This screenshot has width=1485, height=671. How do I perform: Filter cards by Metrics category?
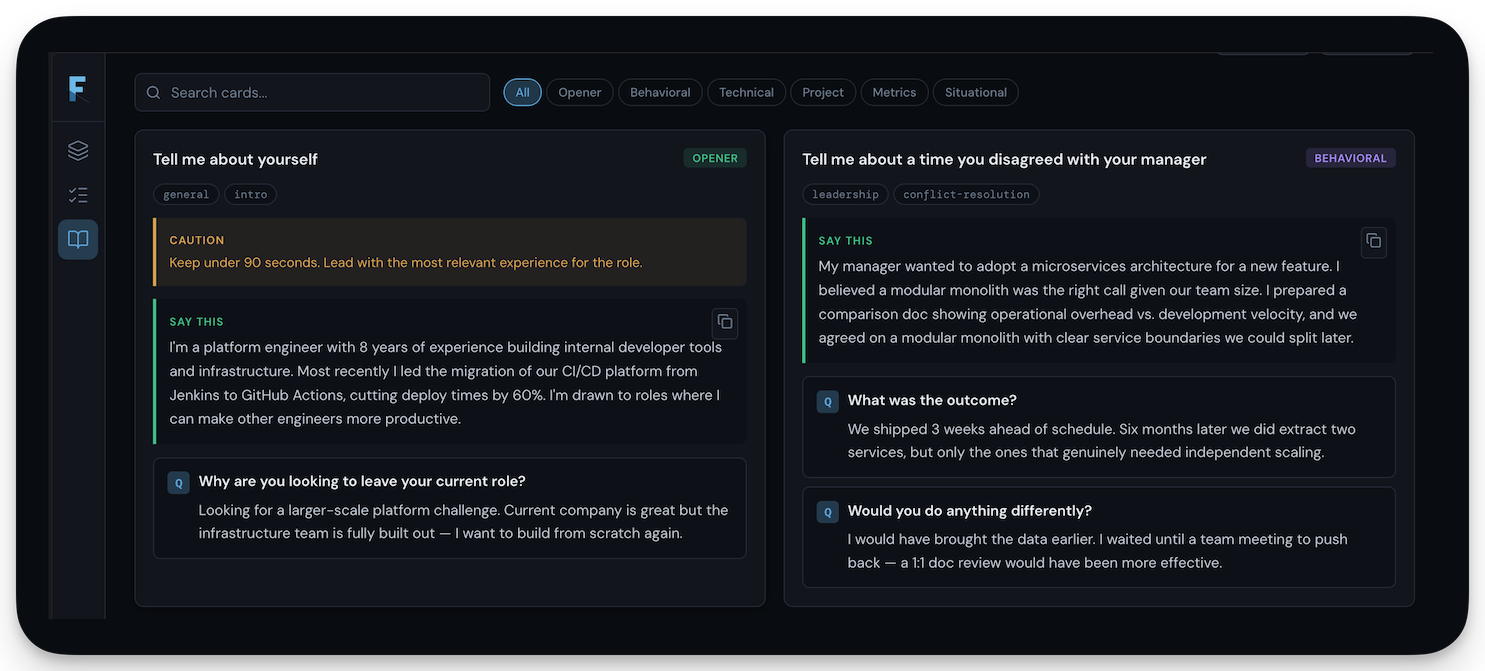click(894, 93)
